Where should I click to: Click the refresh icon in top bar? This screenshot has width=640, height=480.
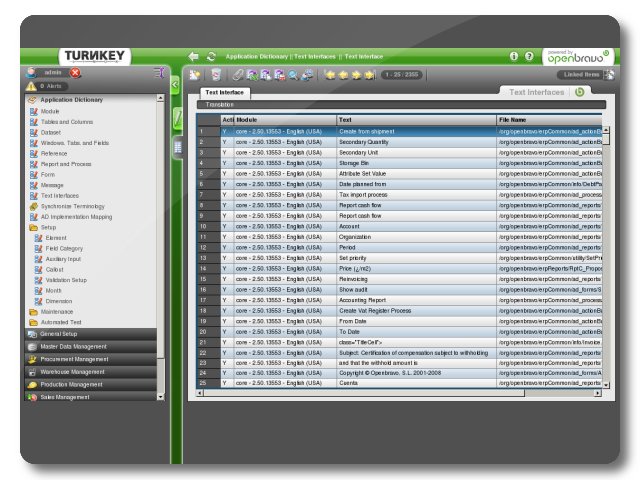tap(211, 57)
